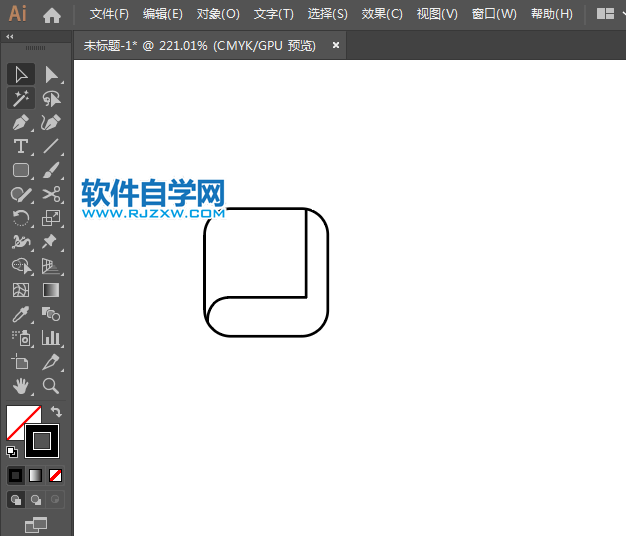
Task: Select the Puppet Warp pin tool
Action: click(51, 242)
